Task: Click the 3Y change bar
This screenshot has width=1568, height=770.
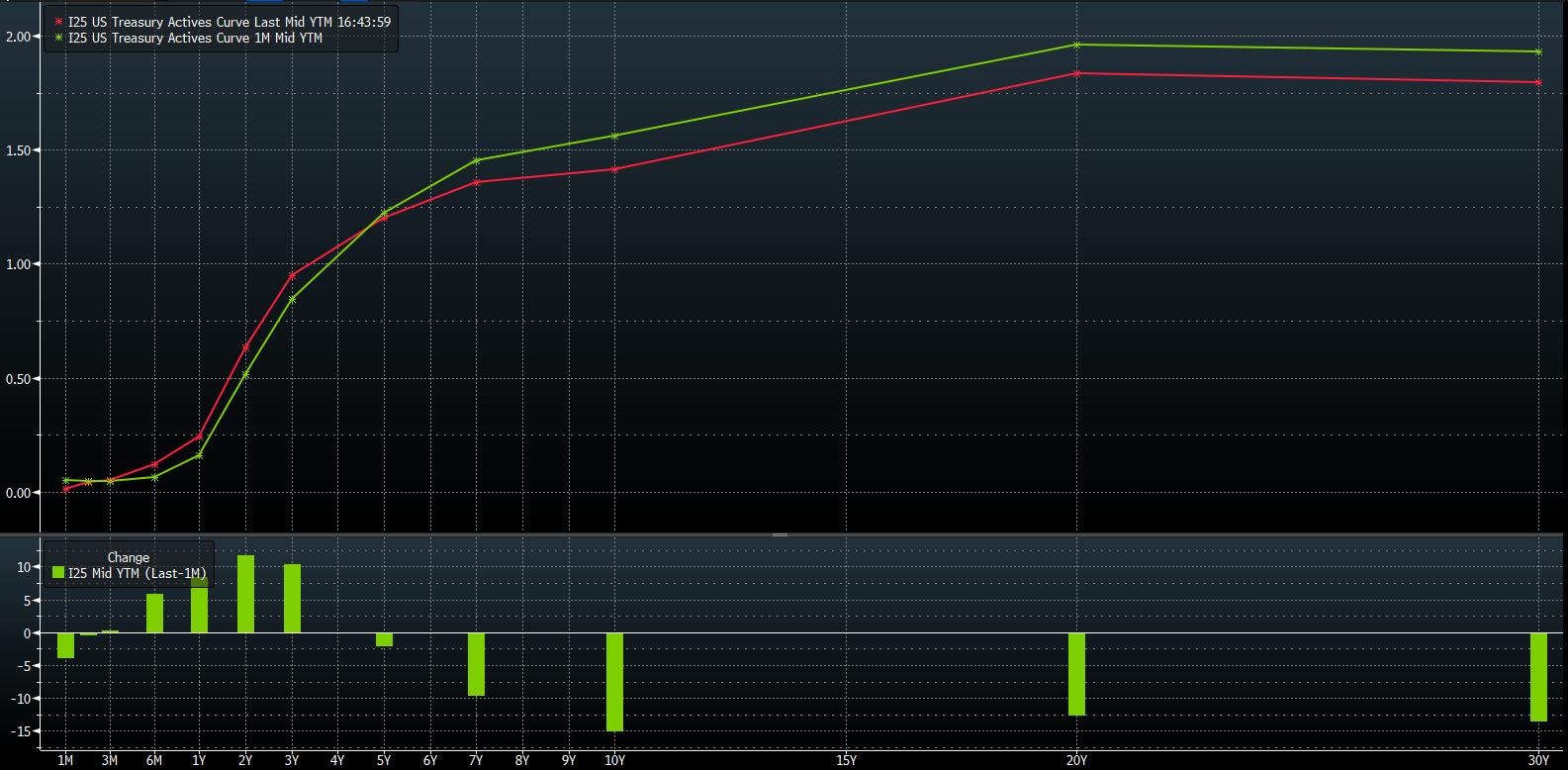Action: coord(292,599)
